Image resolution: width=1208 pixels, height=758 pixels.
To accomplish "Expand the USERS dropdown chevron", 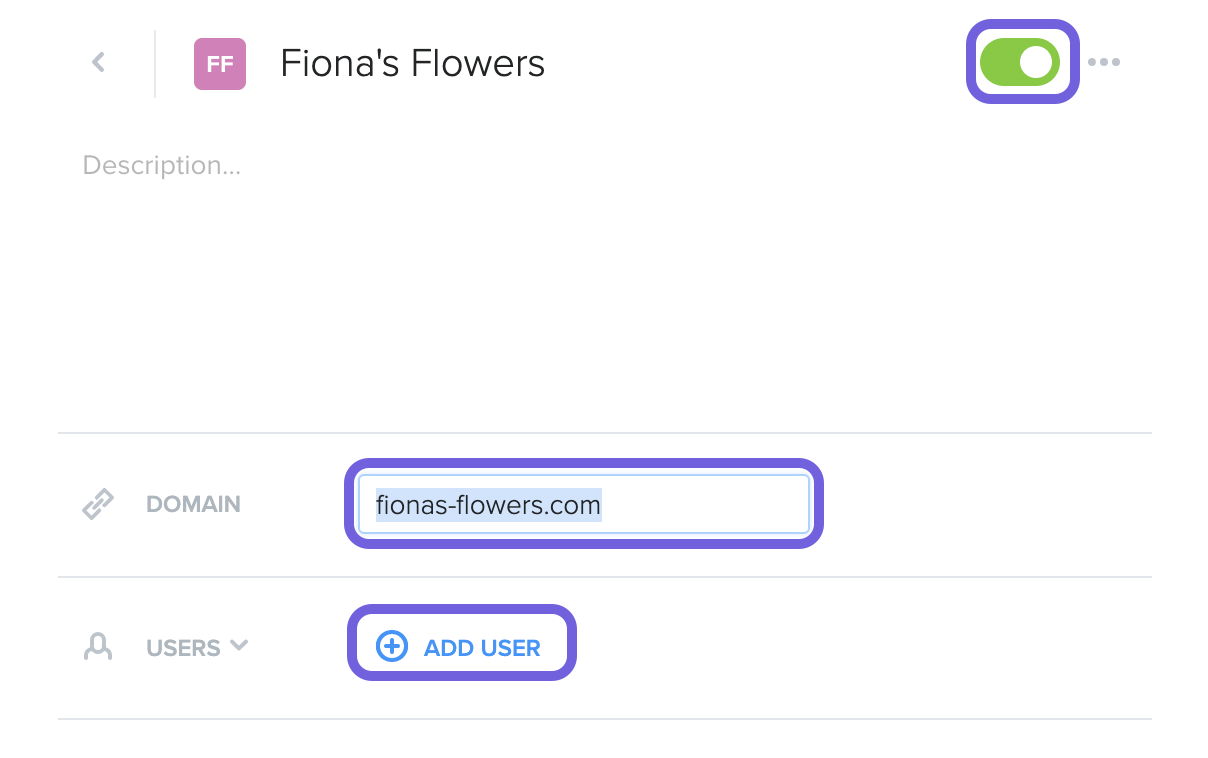I will pos(239,645).
